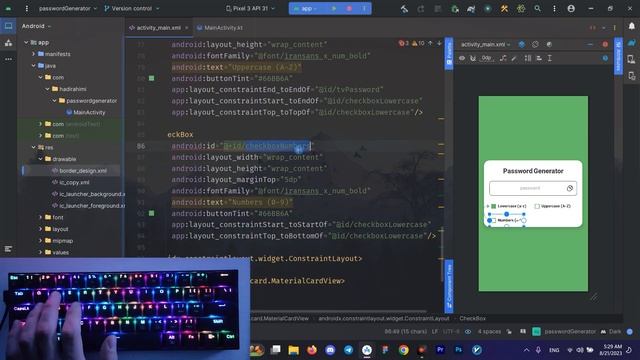Click the password field in layout preview
The image size is (640, 360).
[533, 188]
